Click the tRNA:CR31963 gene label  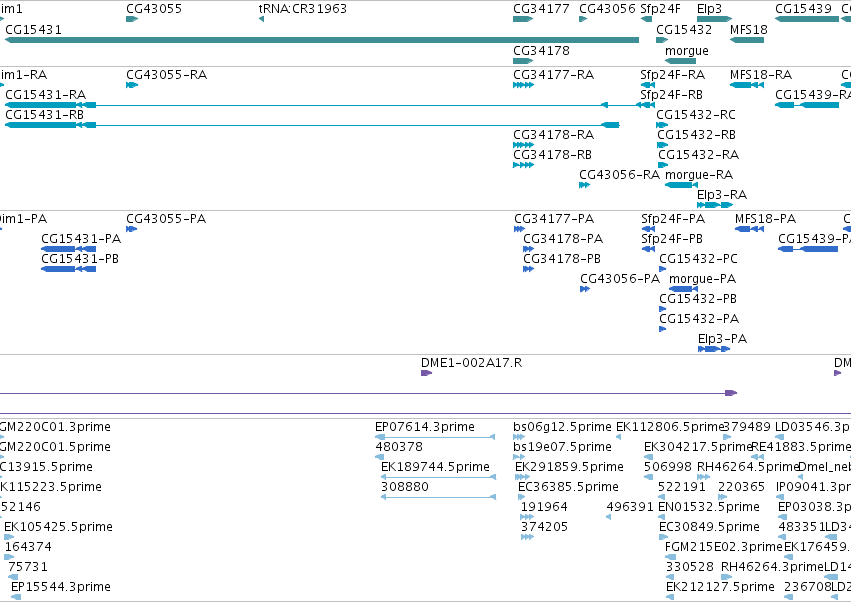302,9
